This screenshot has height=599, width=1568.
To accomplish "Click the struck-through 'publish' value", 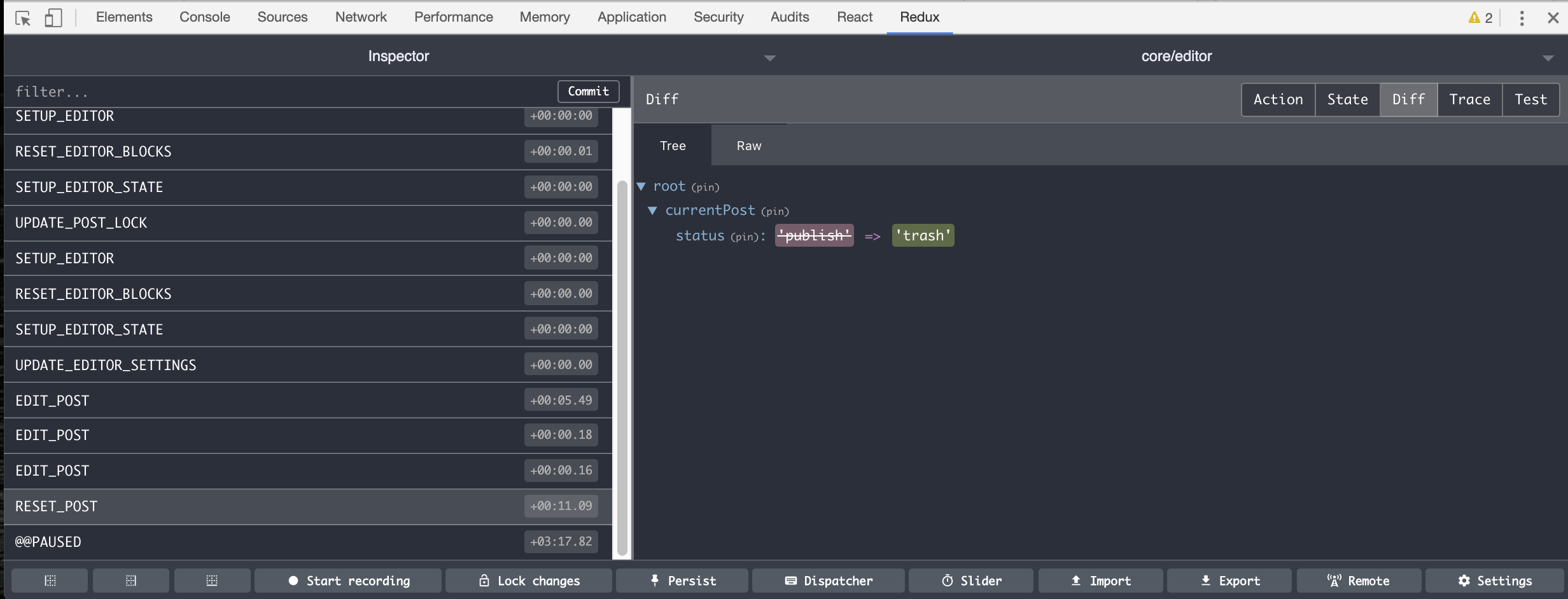I will (815, 236).
